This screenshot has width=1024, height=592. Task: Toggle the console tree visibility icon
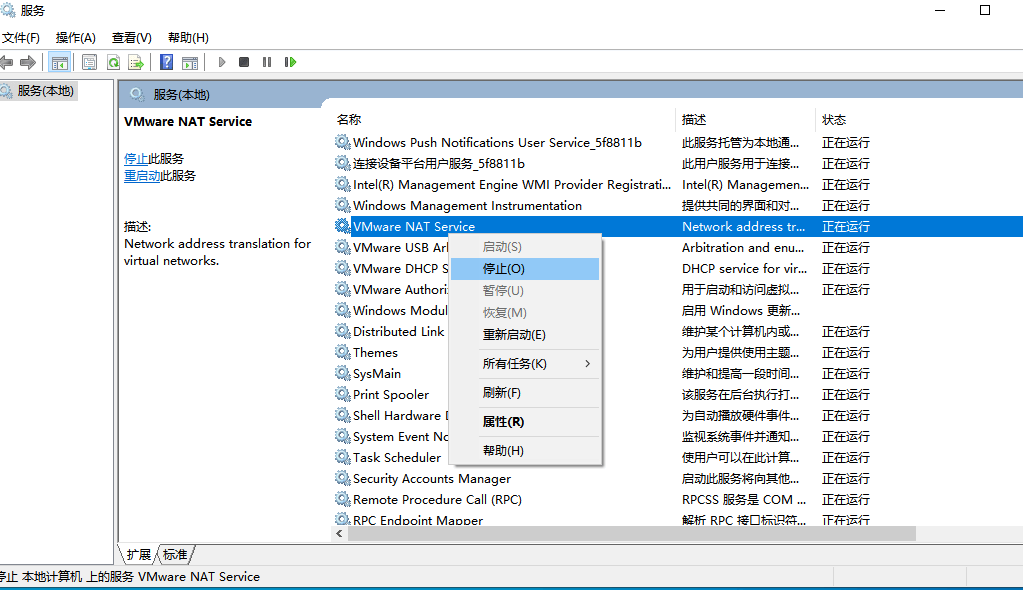pos(59,62)
